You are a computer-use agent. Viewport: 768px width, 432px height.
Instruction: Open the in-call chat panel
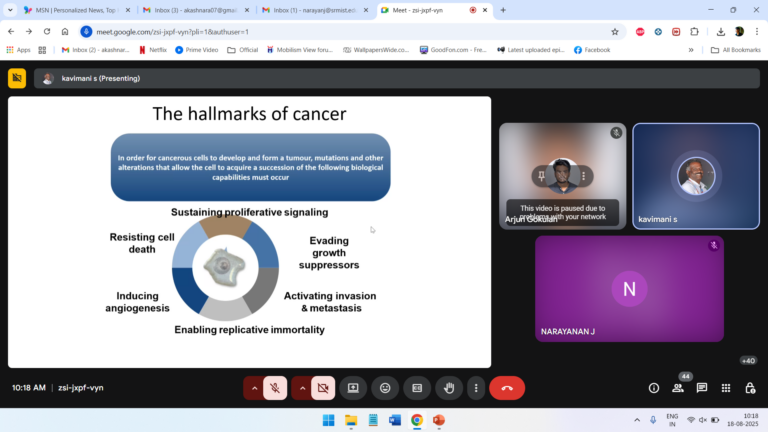(x=702, y=388)
